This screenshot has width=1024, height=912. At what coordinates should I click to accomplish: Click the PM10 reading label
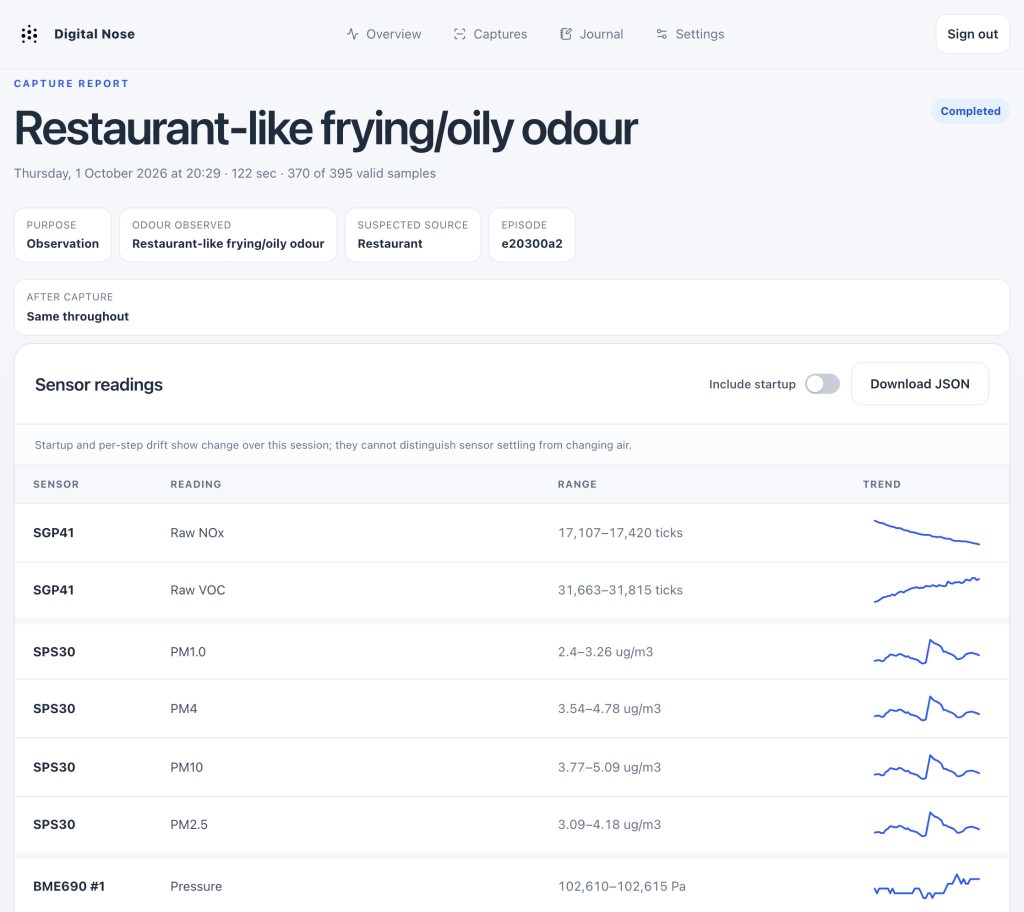(x=187, y=767)
